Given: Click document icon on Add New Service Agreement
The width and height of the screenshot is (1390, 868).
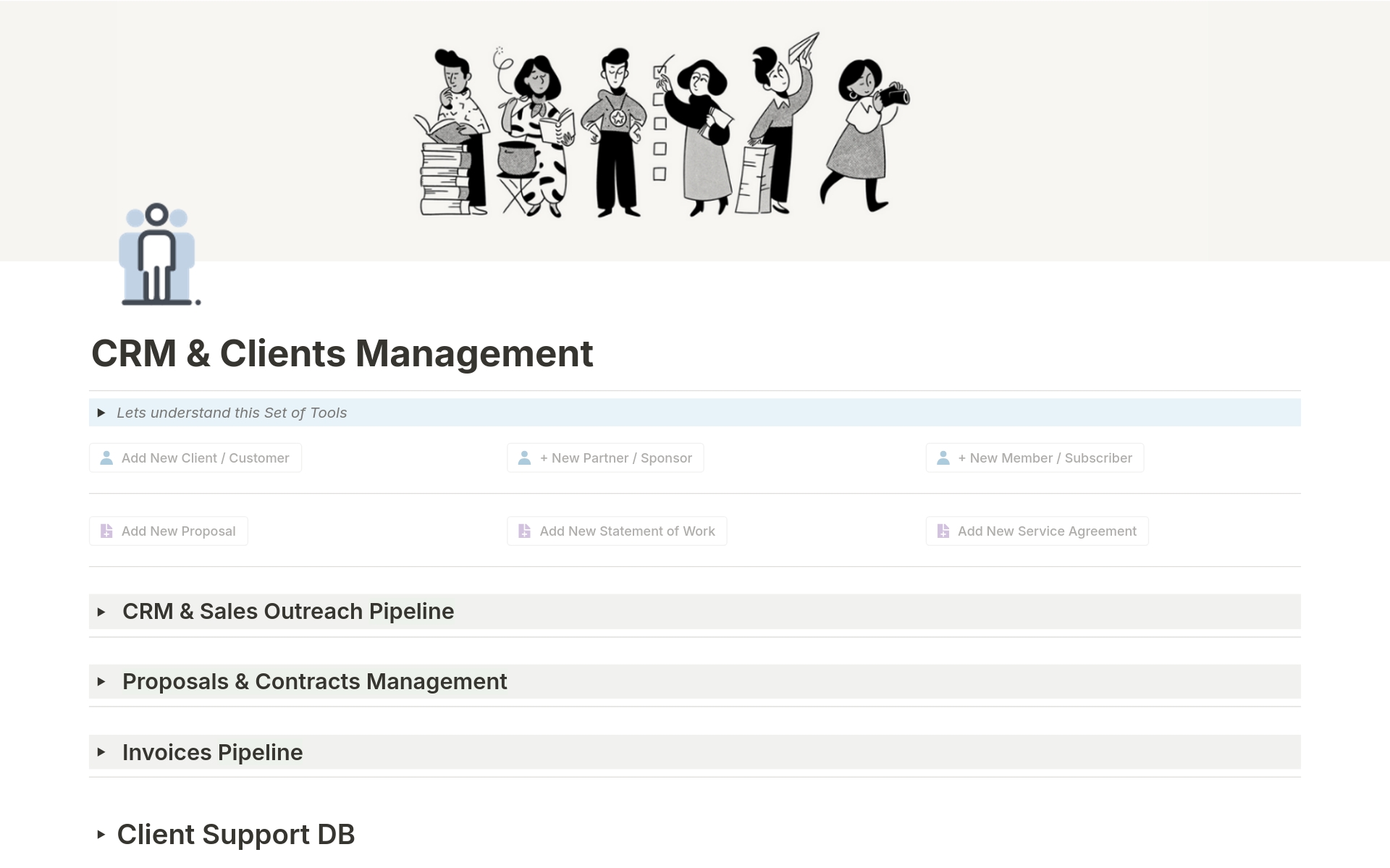Looking at the screenshot, I should [943, 531].
